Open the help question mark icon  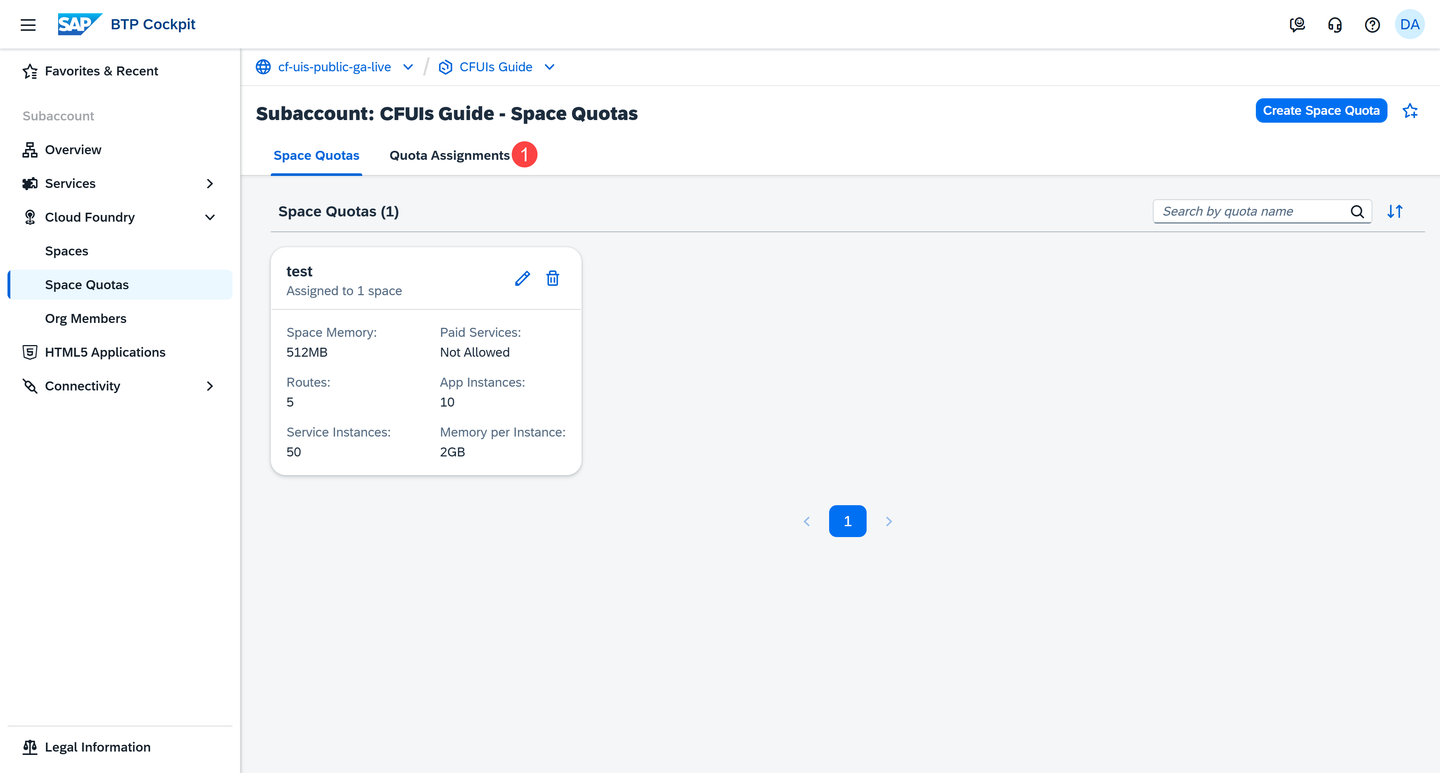[x=1372, y=25]
